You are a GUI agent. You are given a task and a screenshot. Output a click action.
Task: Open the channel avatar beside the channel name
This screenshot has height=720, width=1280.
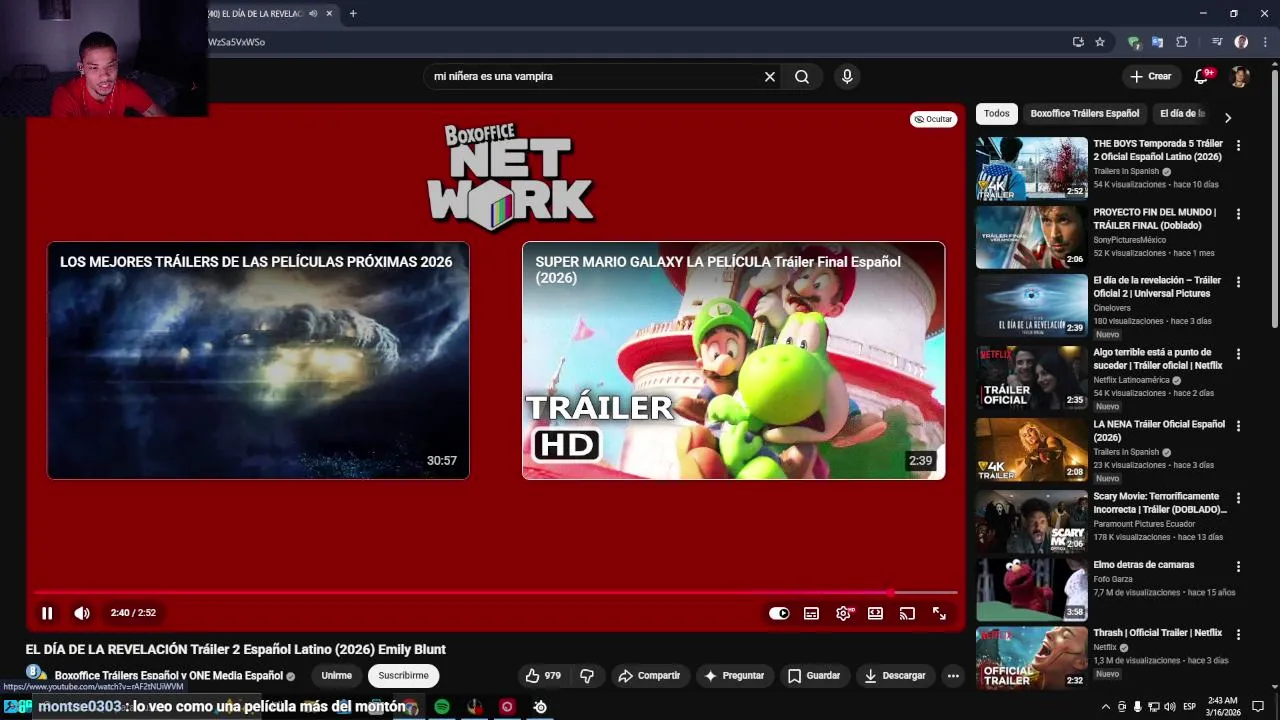click(x=35, y=673)
